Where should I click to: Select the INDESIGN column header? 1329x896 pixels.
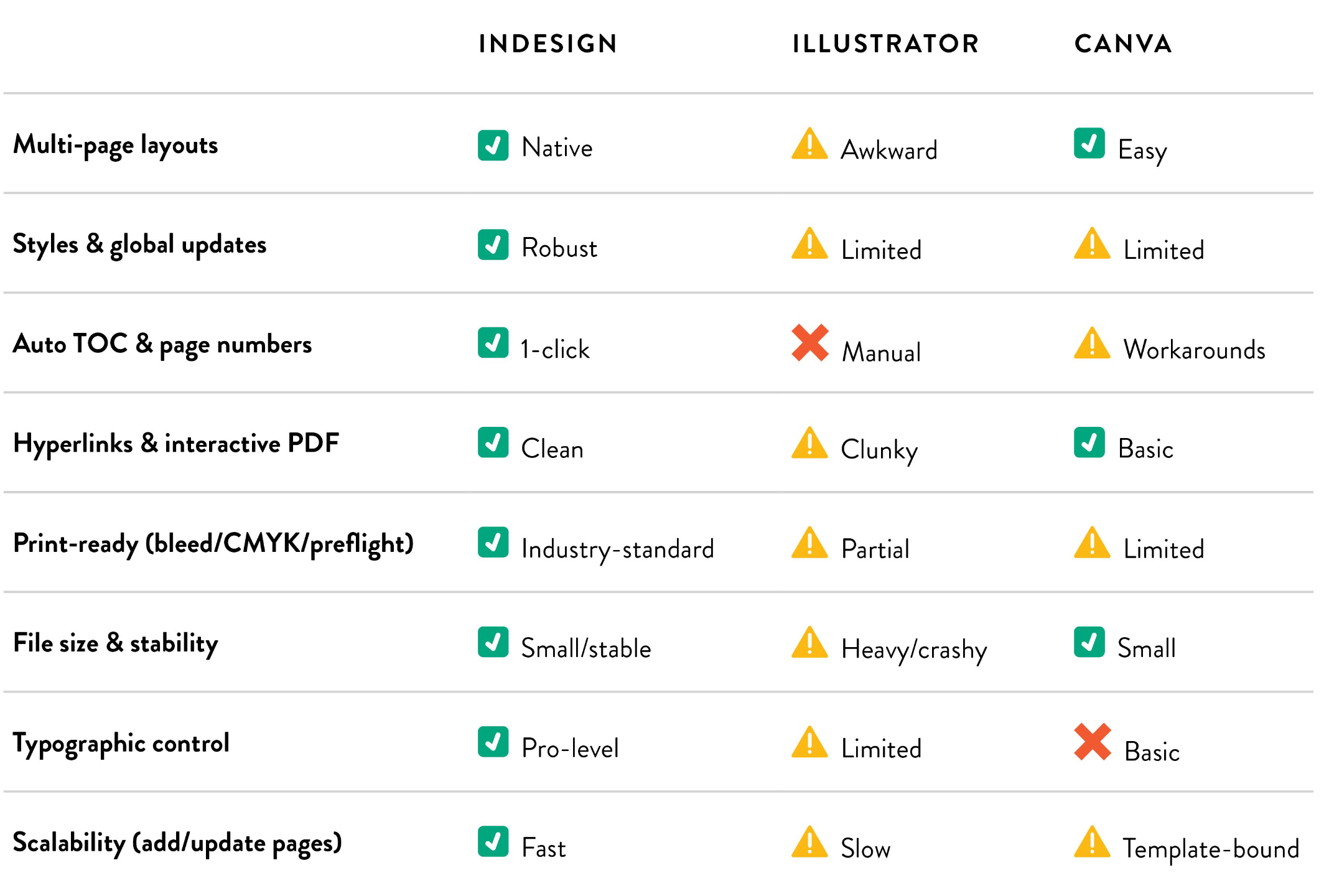[x=548, y=44]
